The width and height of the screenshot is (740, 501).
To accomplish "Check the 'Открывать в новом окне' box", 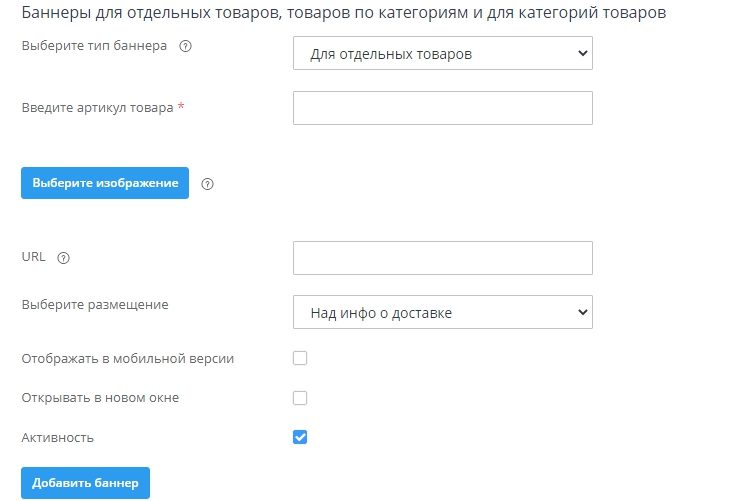I will pos(300,398).
